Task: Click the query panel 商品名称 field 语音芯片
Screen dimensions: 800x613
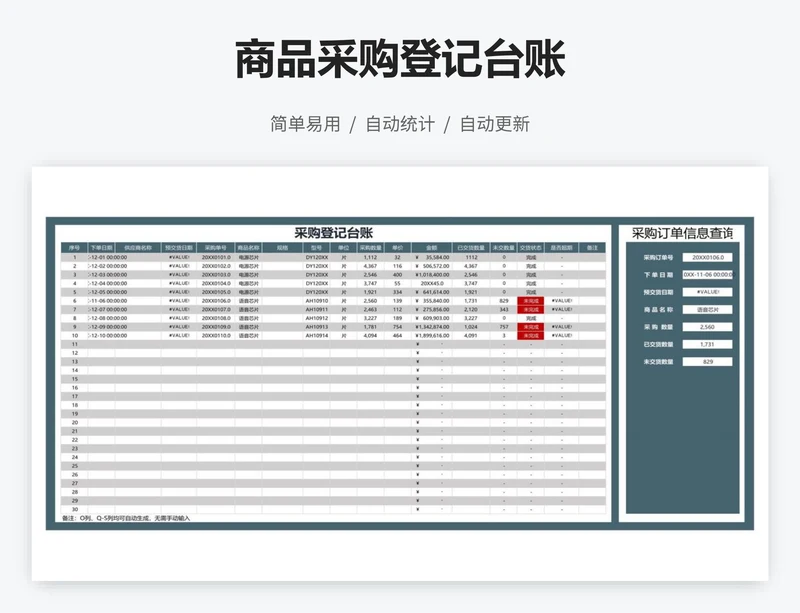Action: coord(707,310)
